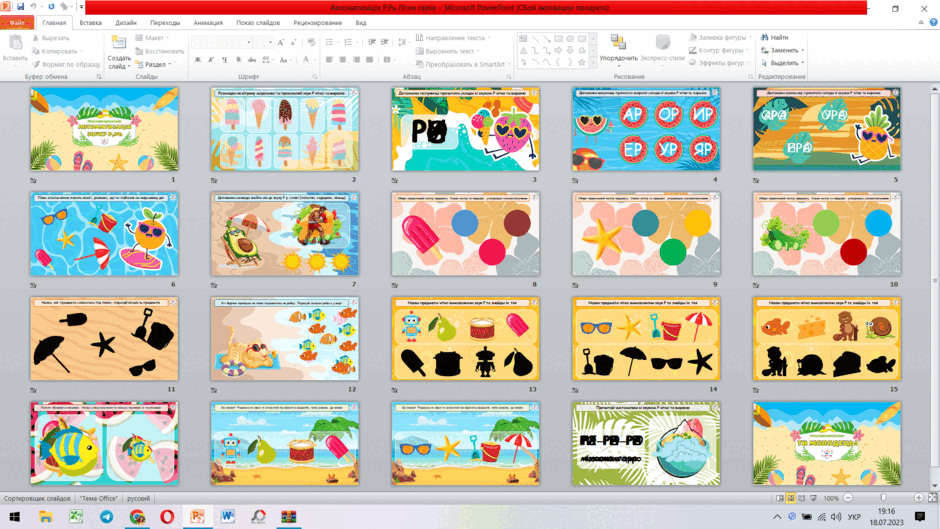This screenshot has width=940, height=529.
Task: Click the Упорядочить arrange icon
Action: (618, 42)
